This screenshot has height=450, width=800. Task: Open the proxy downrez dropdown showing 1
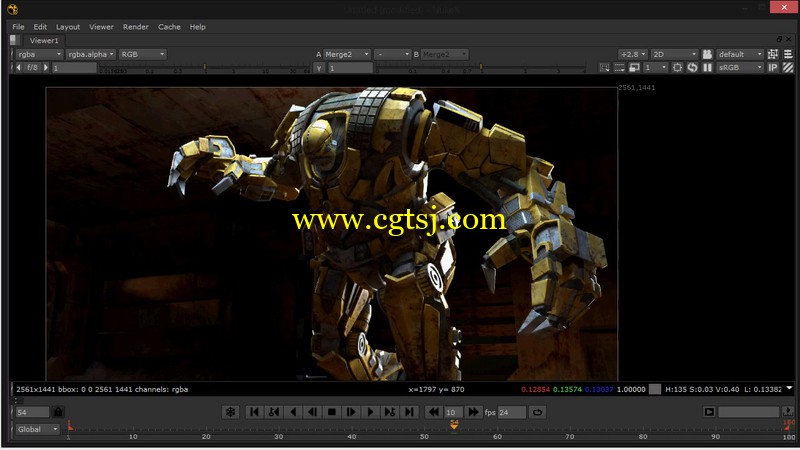(655, 67)
